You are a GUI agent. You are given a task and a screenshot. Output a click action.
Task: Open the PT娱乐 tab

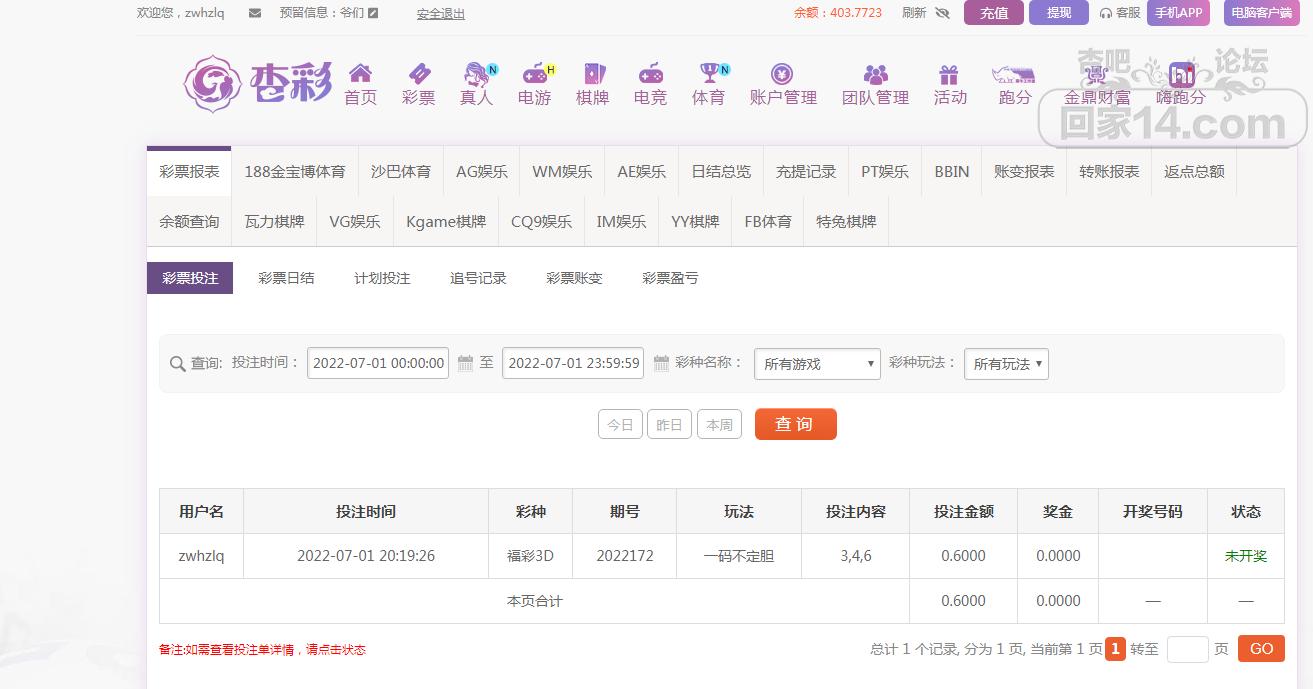[885, 171]
